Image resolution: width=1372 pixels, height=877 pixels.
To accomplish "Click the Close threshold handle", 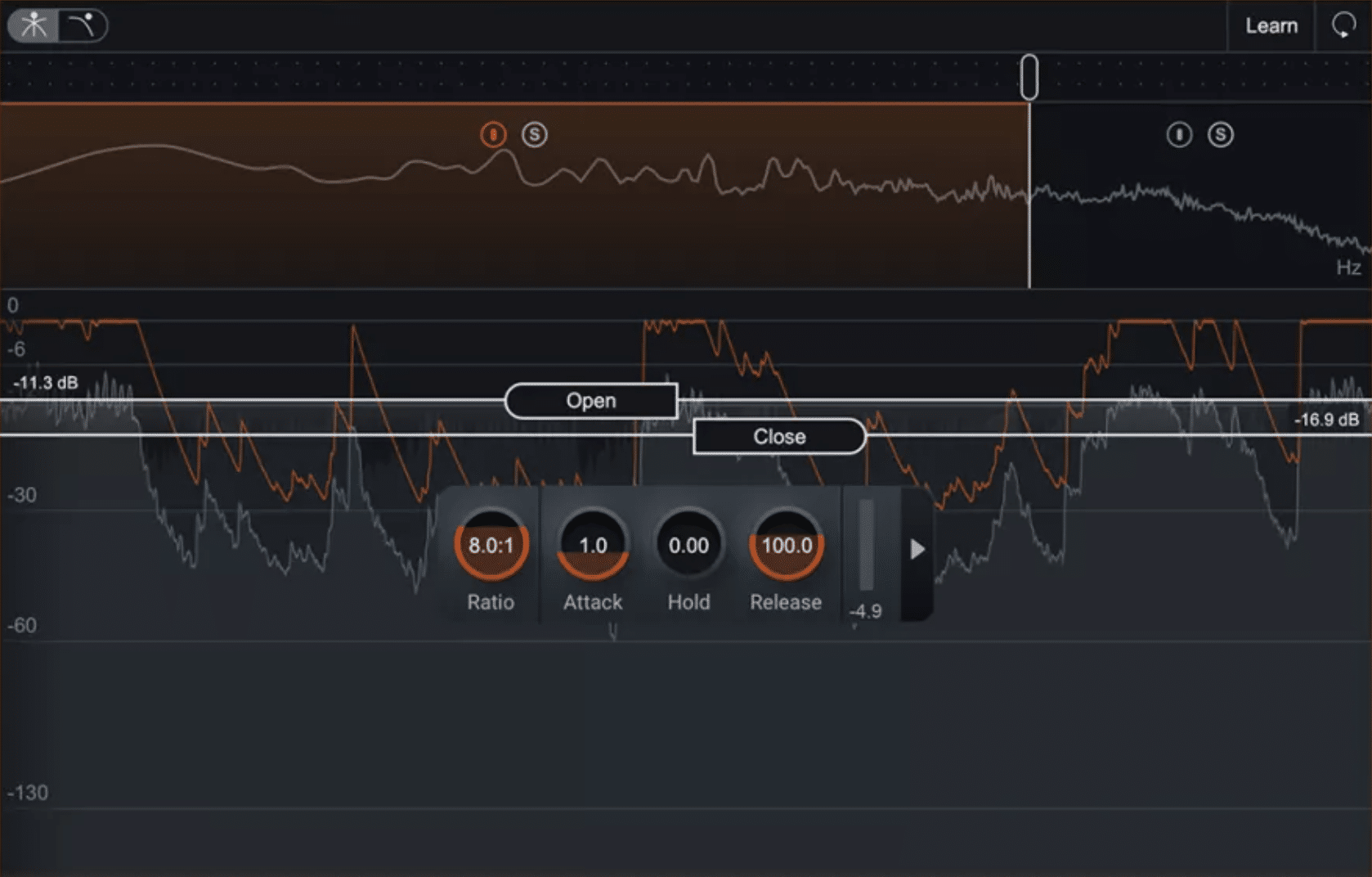I will (779, 436).
